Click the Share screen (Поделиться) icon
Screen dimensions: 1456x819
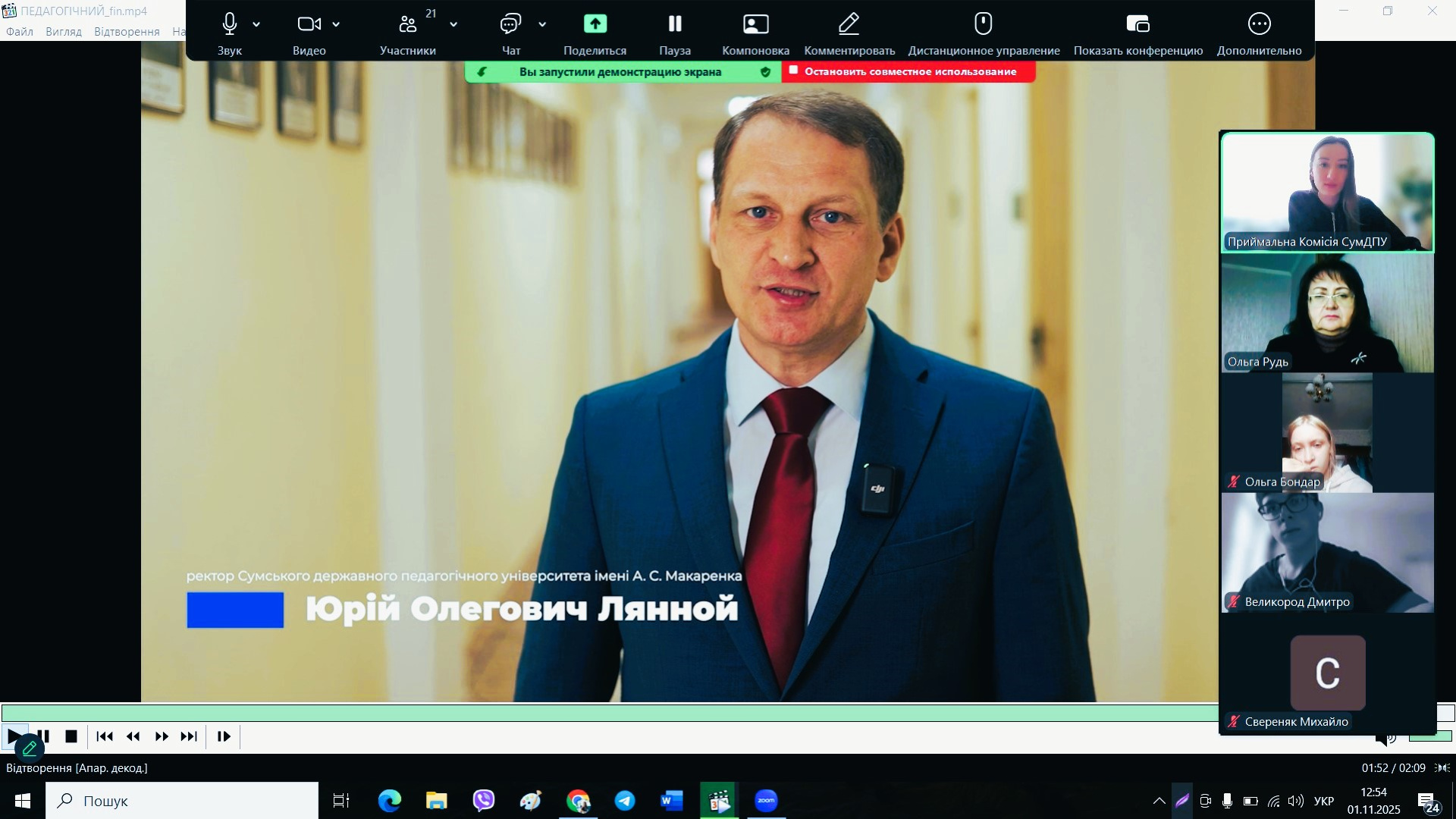pyautogui.click(x=595, y=24)
